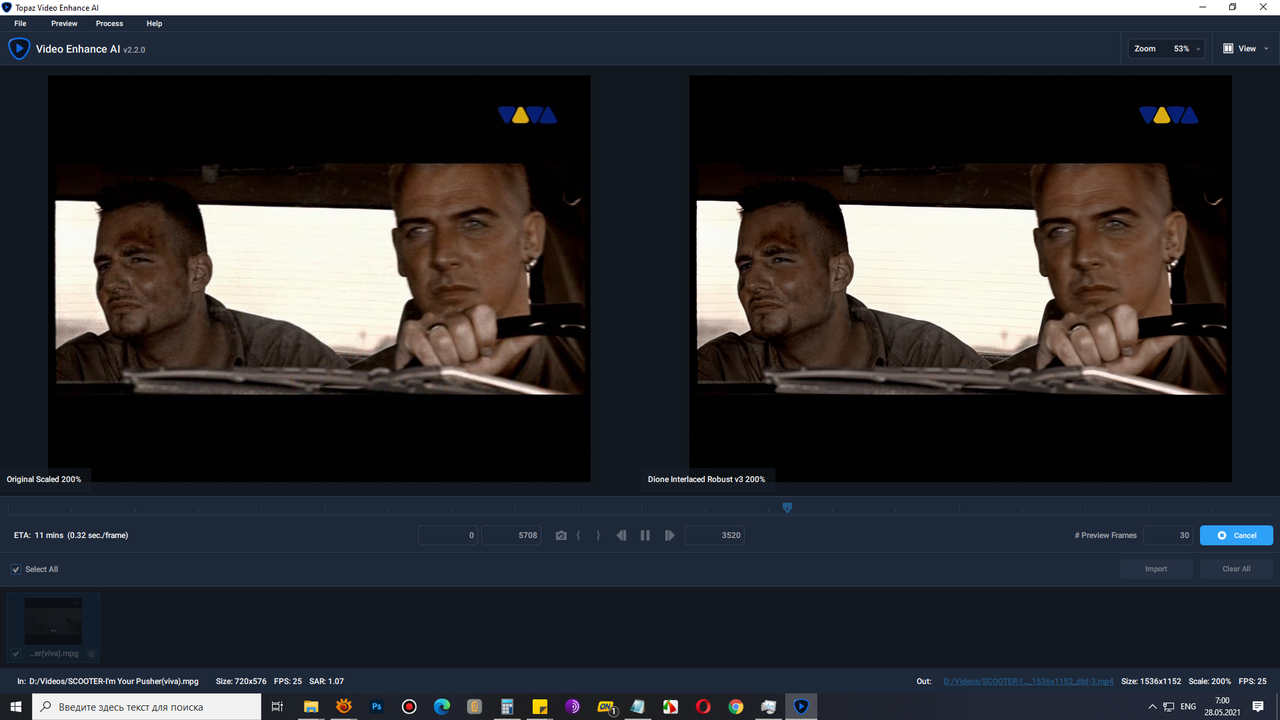Show hidden system tray icons
1280x720 pixels.
pos(1151,706)
